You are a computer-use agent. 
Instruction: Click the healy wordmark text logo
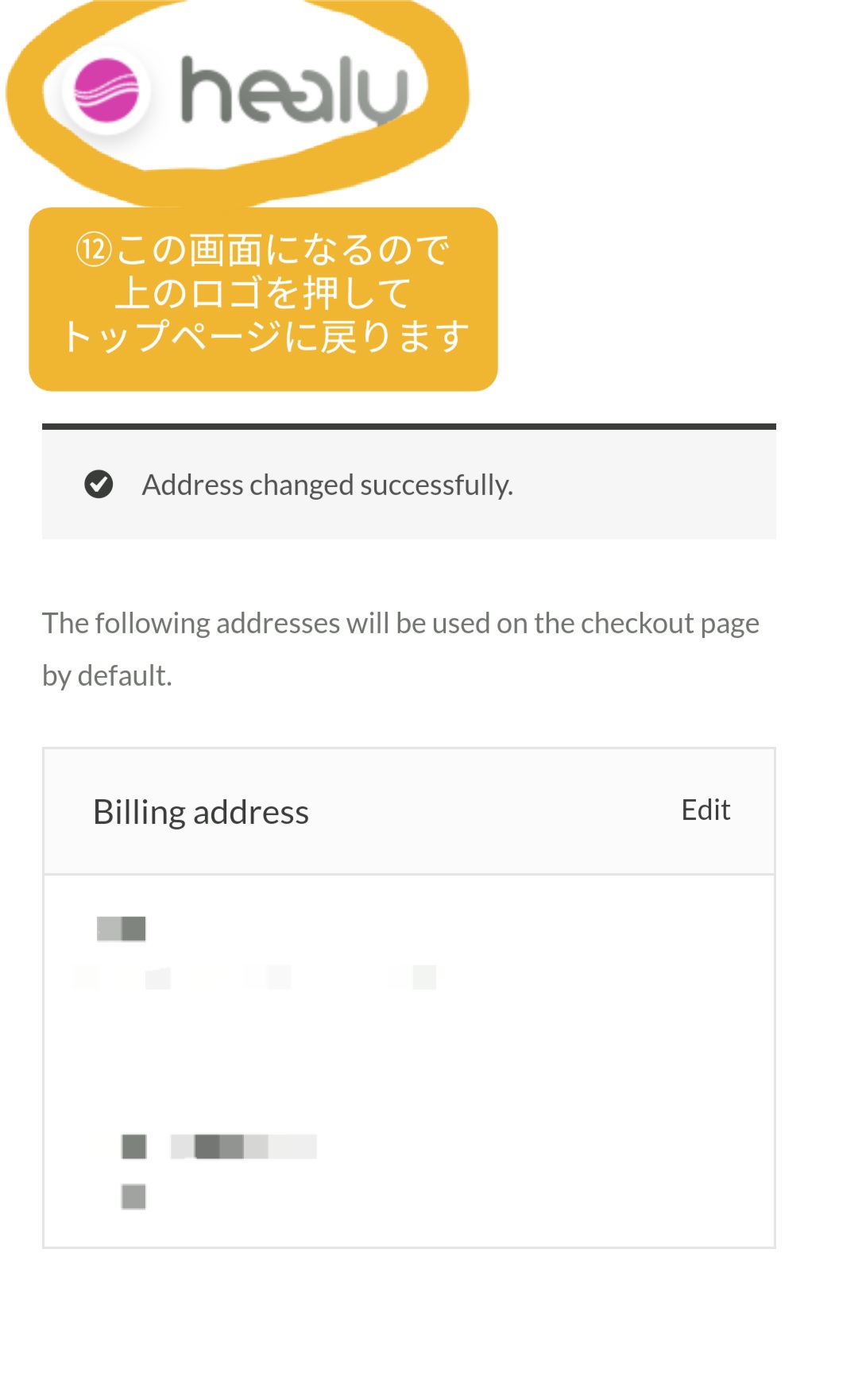click(296, 91)
